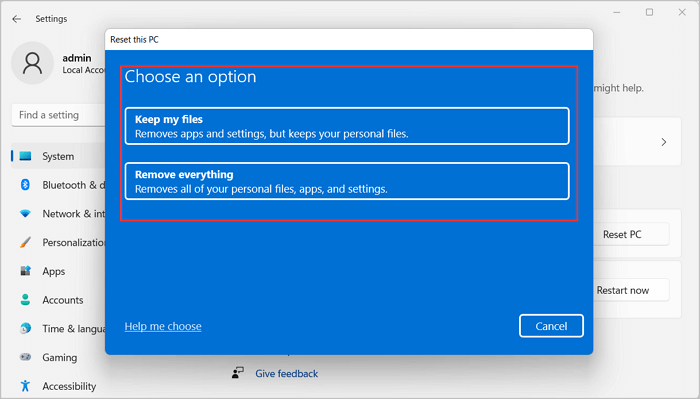Open the Help me choose link
Image resolution: width=700 pixels, height=399 pixels.
point(163,326)
